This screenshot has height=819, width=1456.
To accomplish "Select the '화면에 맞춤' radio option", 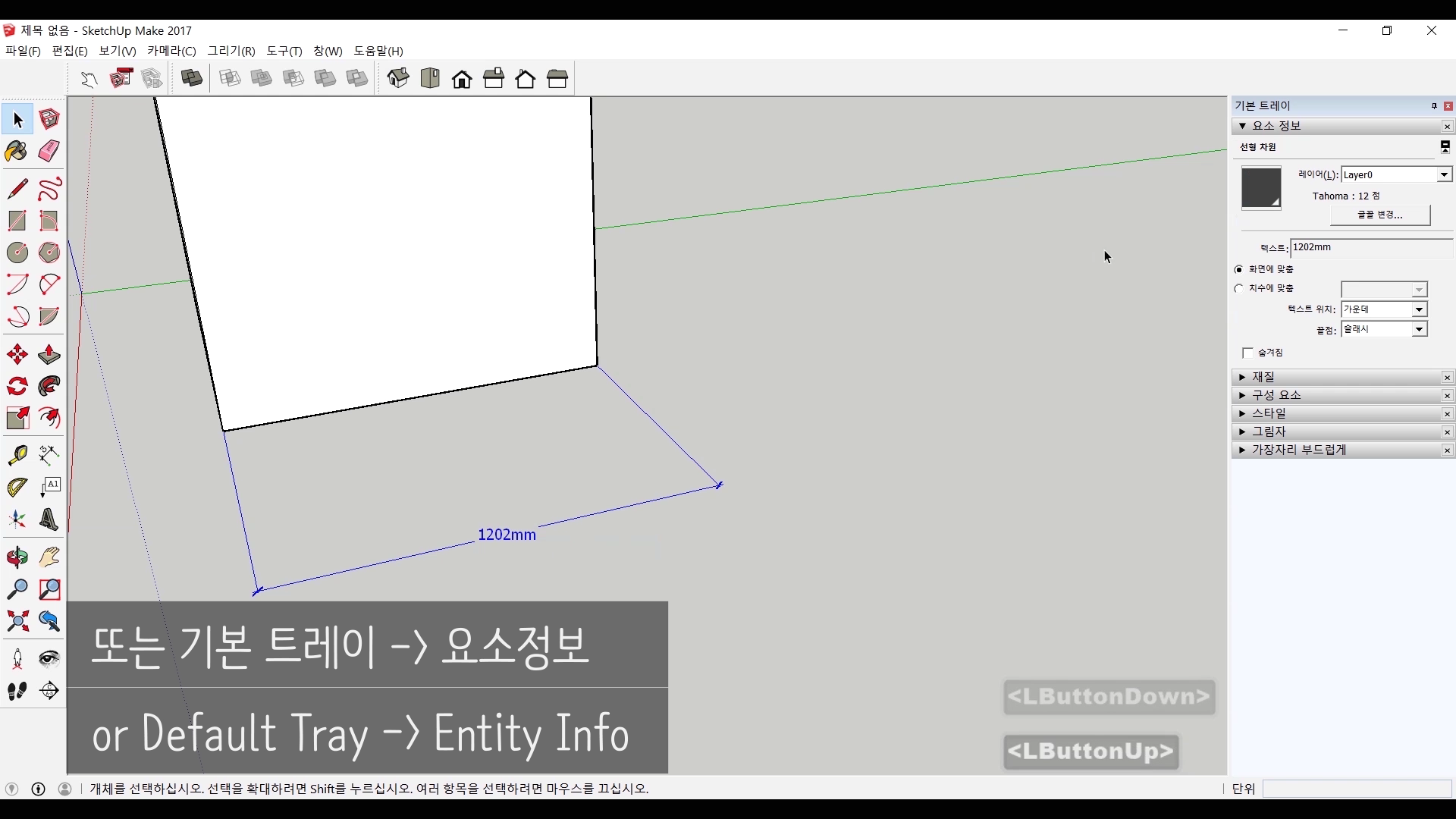I will [x=1239, y=269].
